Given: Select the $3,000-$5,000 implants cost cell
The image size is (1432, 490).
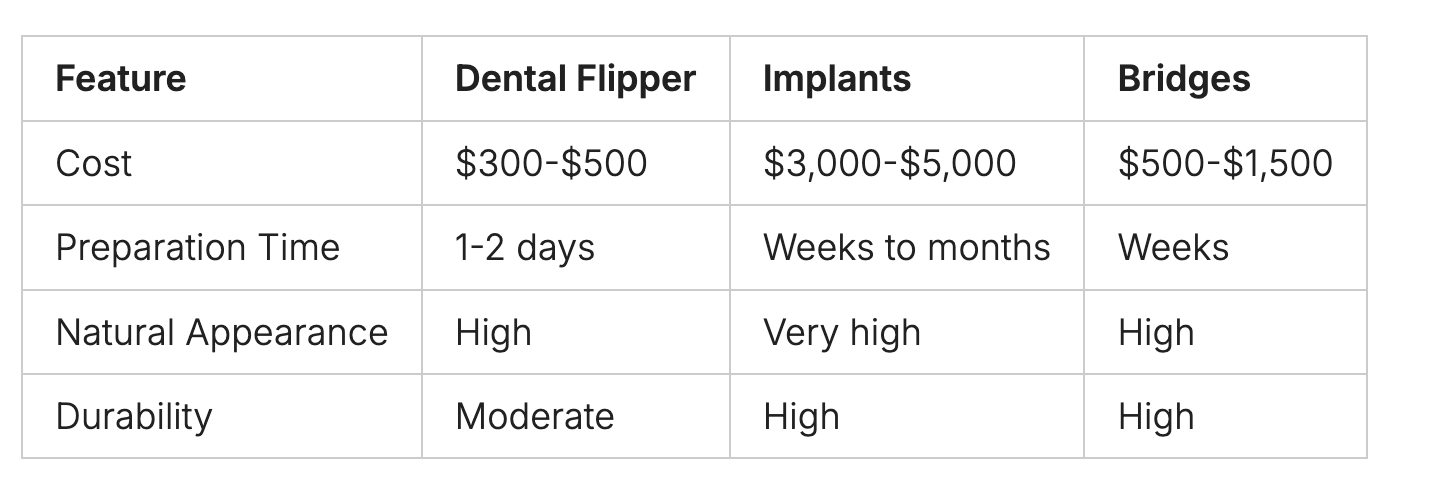Looking at the screenshot, I should point(889,163).
